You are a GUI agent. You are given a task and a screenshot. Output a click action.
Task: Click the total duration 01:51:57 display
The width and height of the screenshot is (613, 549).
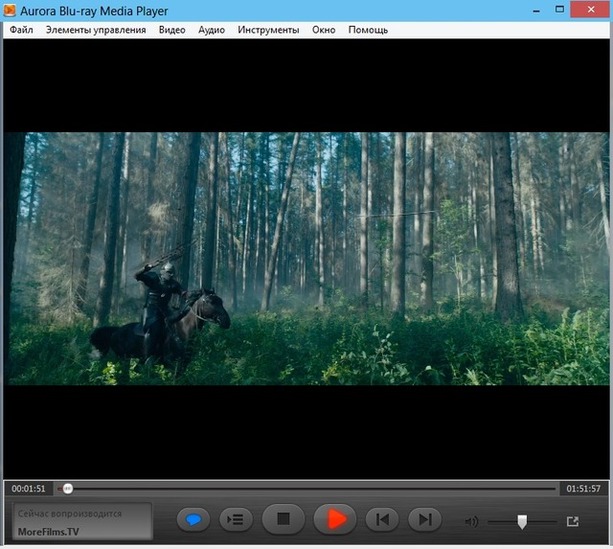584,488
